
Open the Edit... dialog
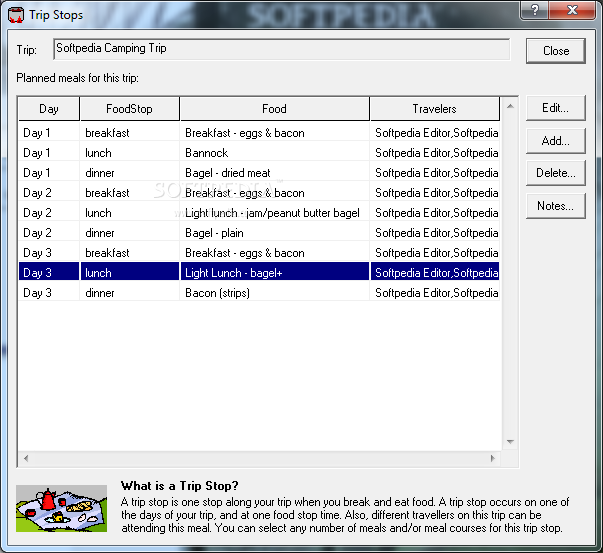click(x=556, y=108)
